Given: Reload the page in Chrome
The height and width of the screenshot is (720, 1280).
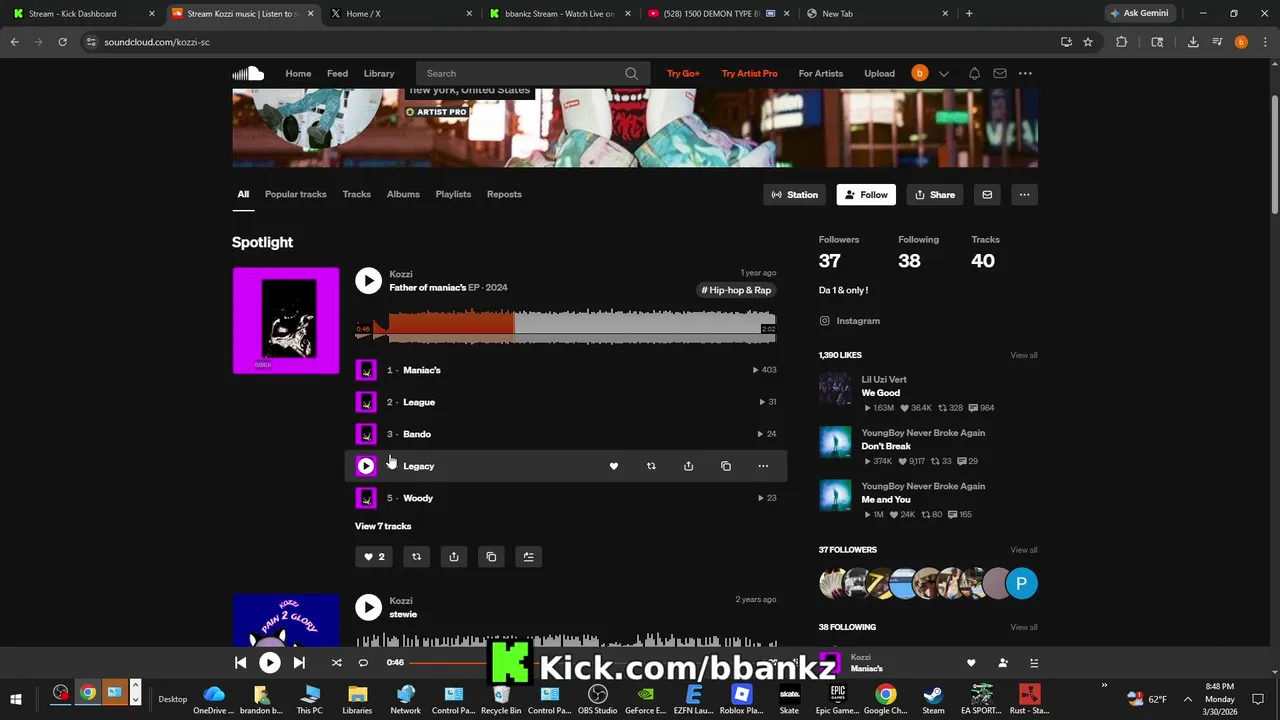Looking at the screenshot, I should pyautogui.click(x=62, y=42).
